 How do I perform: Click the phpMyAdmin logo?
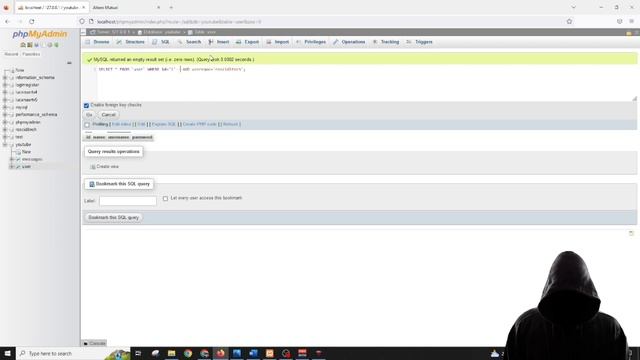point(40,34)
